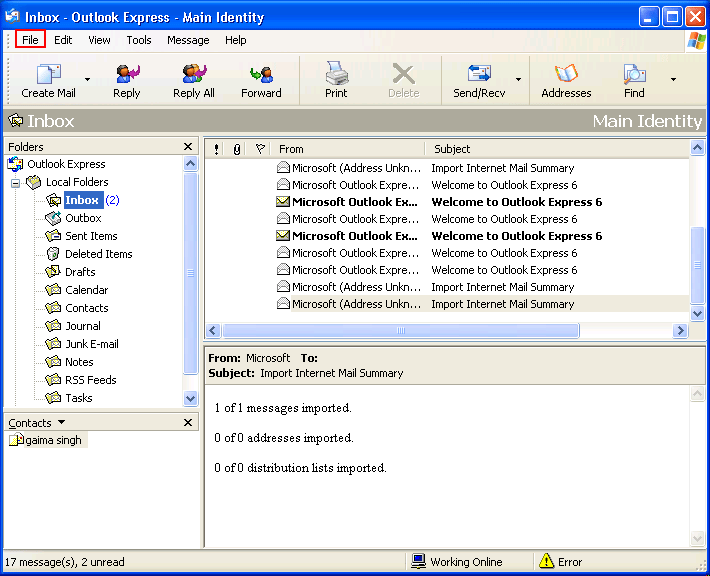
Task: Click the Sent Items folder icon
Action: point(53,236)
